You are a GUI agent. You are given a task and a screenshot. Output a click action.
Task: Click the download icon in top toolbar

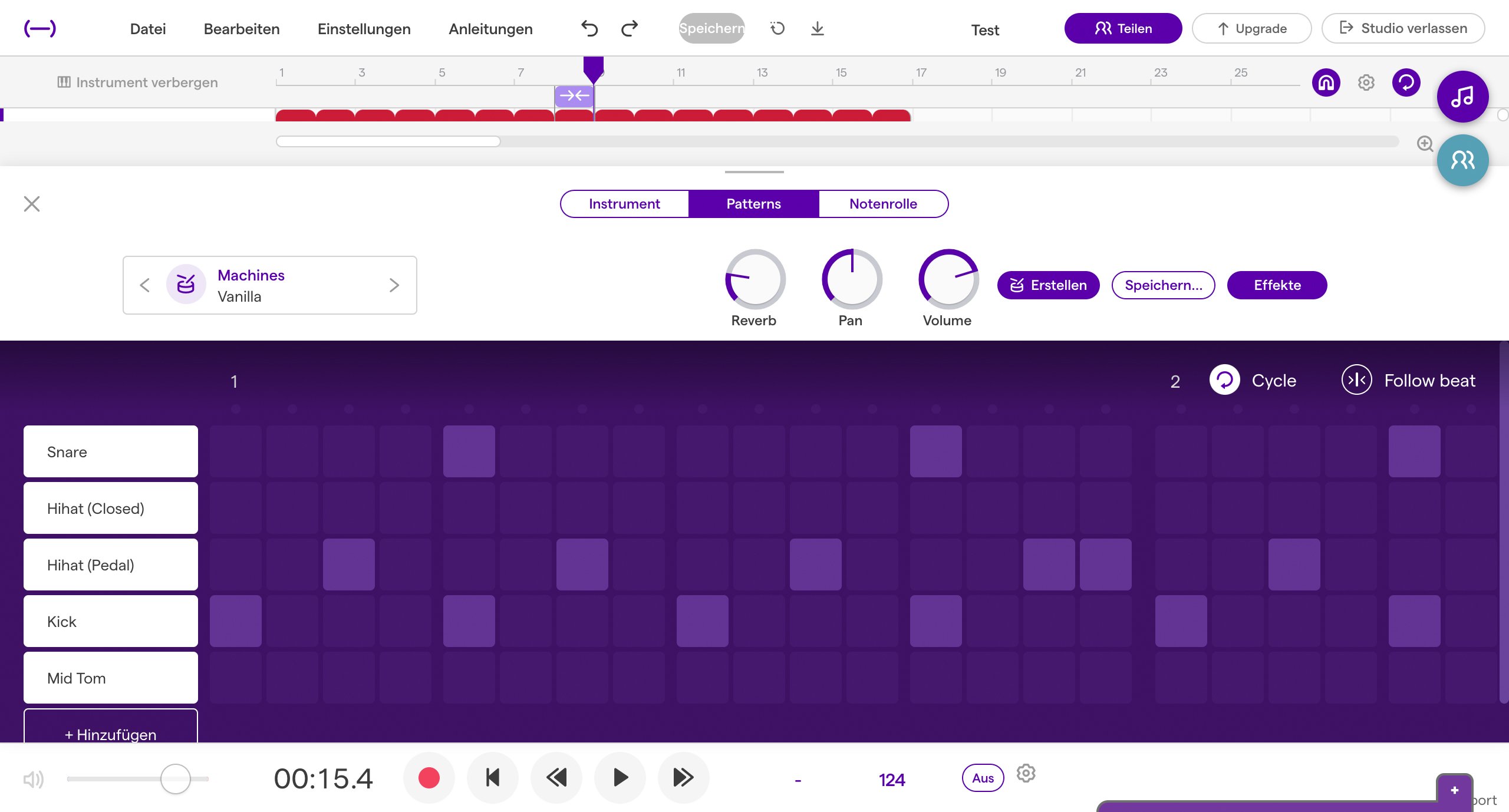[x=817, y=28]
